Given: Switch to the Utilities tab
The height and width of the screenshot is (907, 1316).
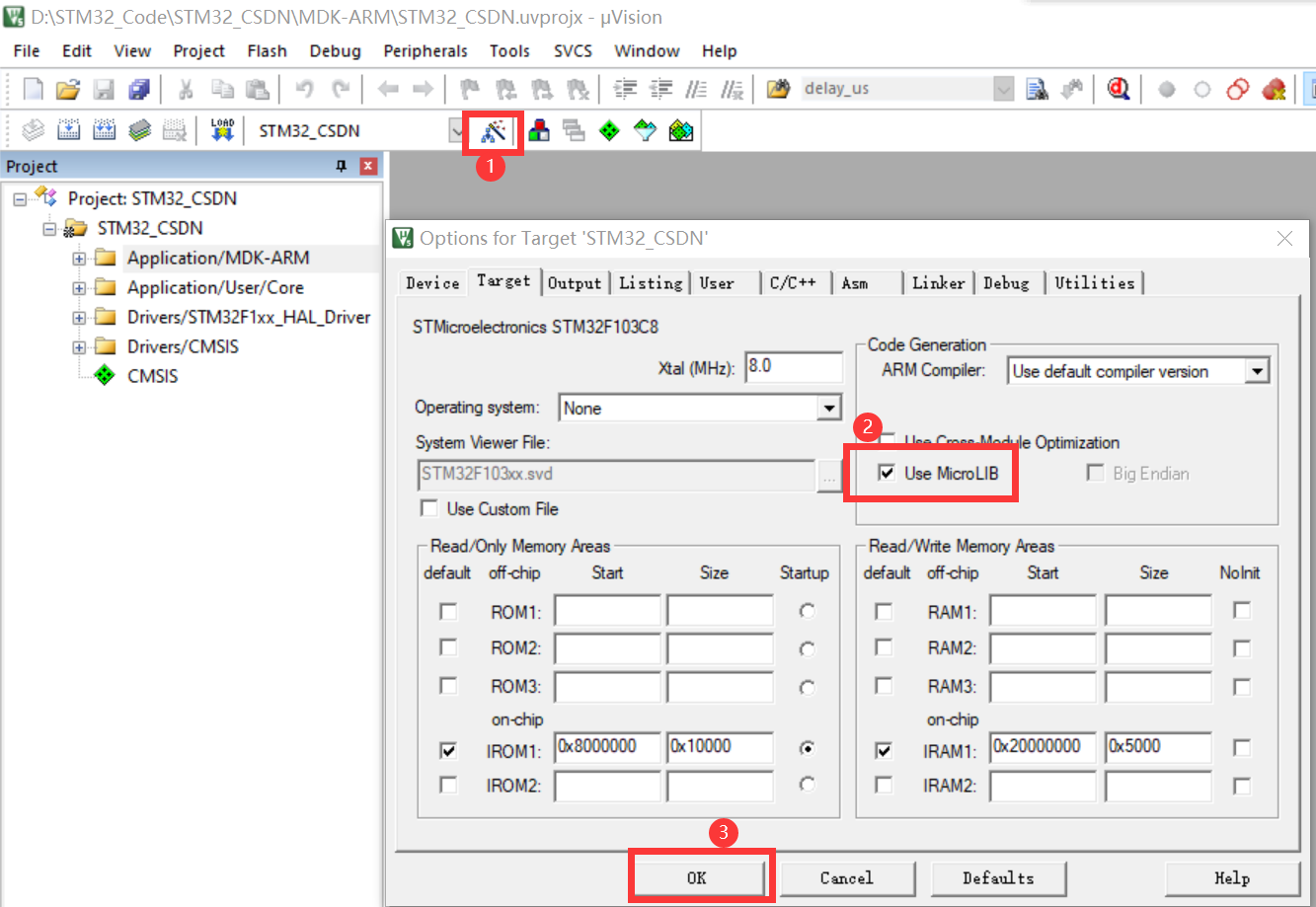Looking at the screenshot, I should coord(1094,283).
